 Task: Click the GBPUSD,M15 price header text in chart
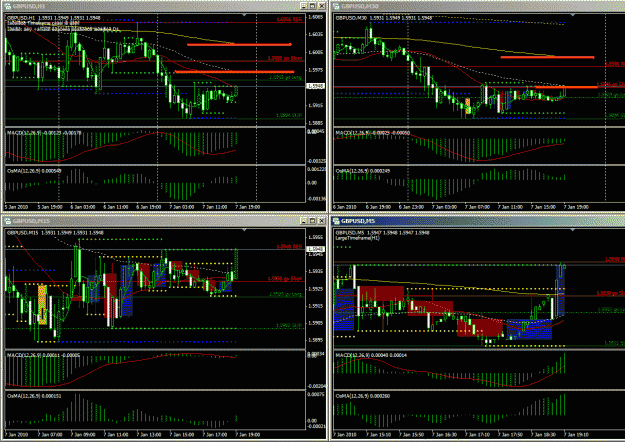pos(55,233)
